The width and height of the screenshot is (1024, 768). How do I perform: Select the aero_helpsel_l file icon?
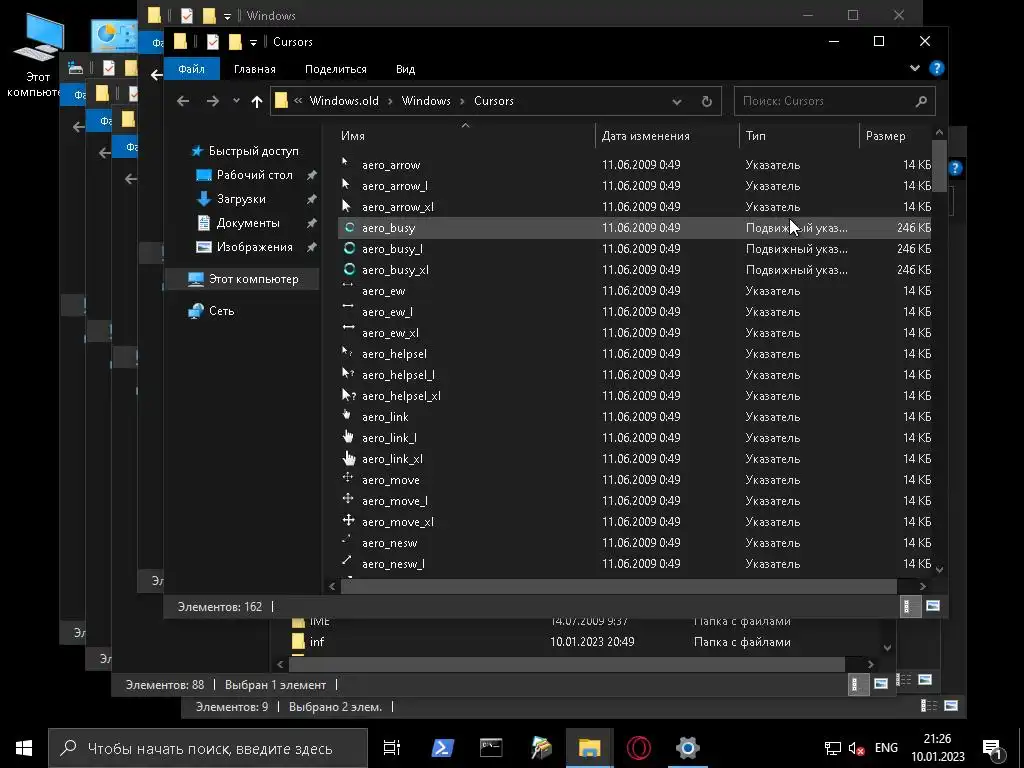pos(348,374)
